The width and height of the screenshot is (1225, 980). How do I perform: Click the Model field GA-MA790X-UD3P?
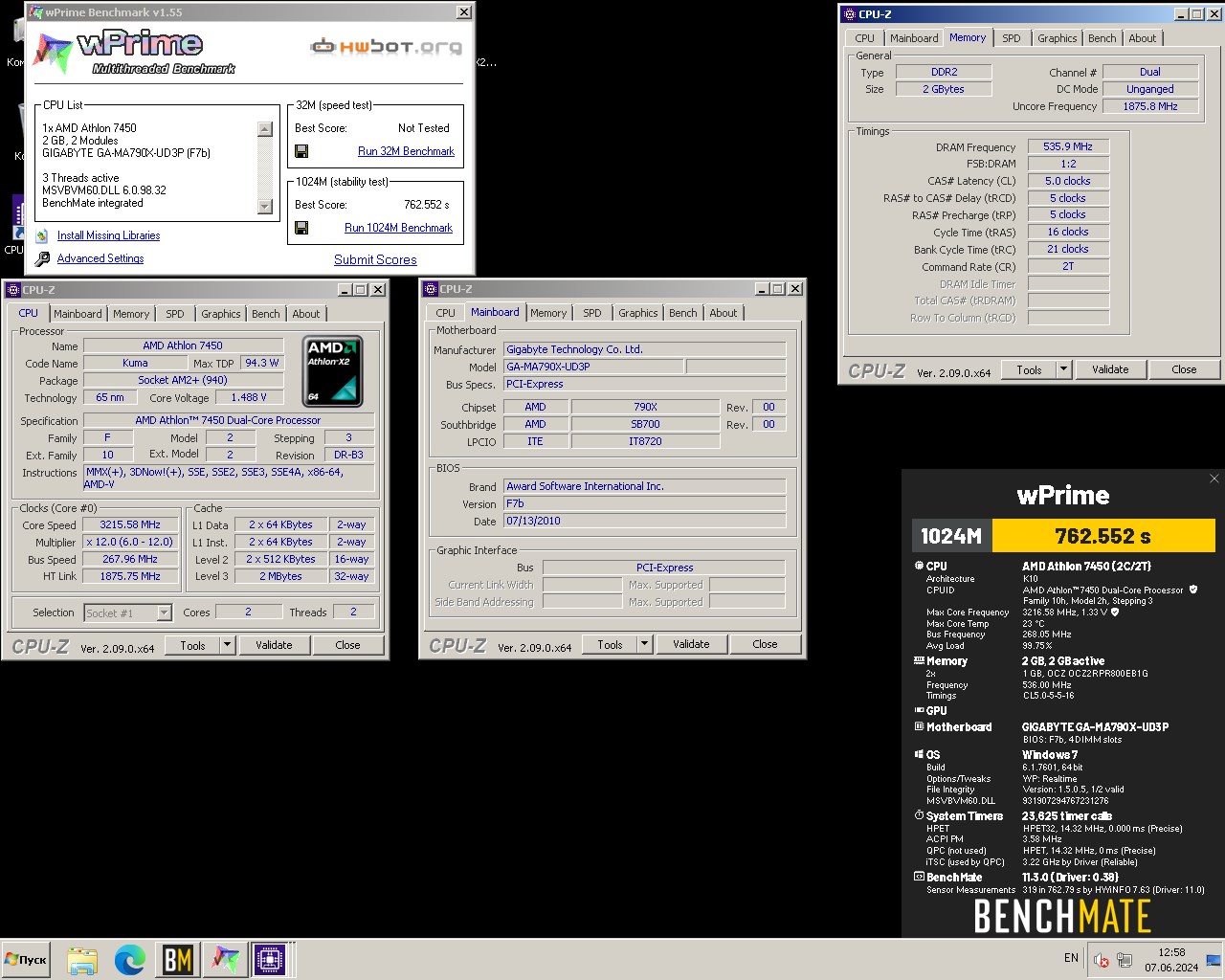pyautogui.click(x=593, y=367)
